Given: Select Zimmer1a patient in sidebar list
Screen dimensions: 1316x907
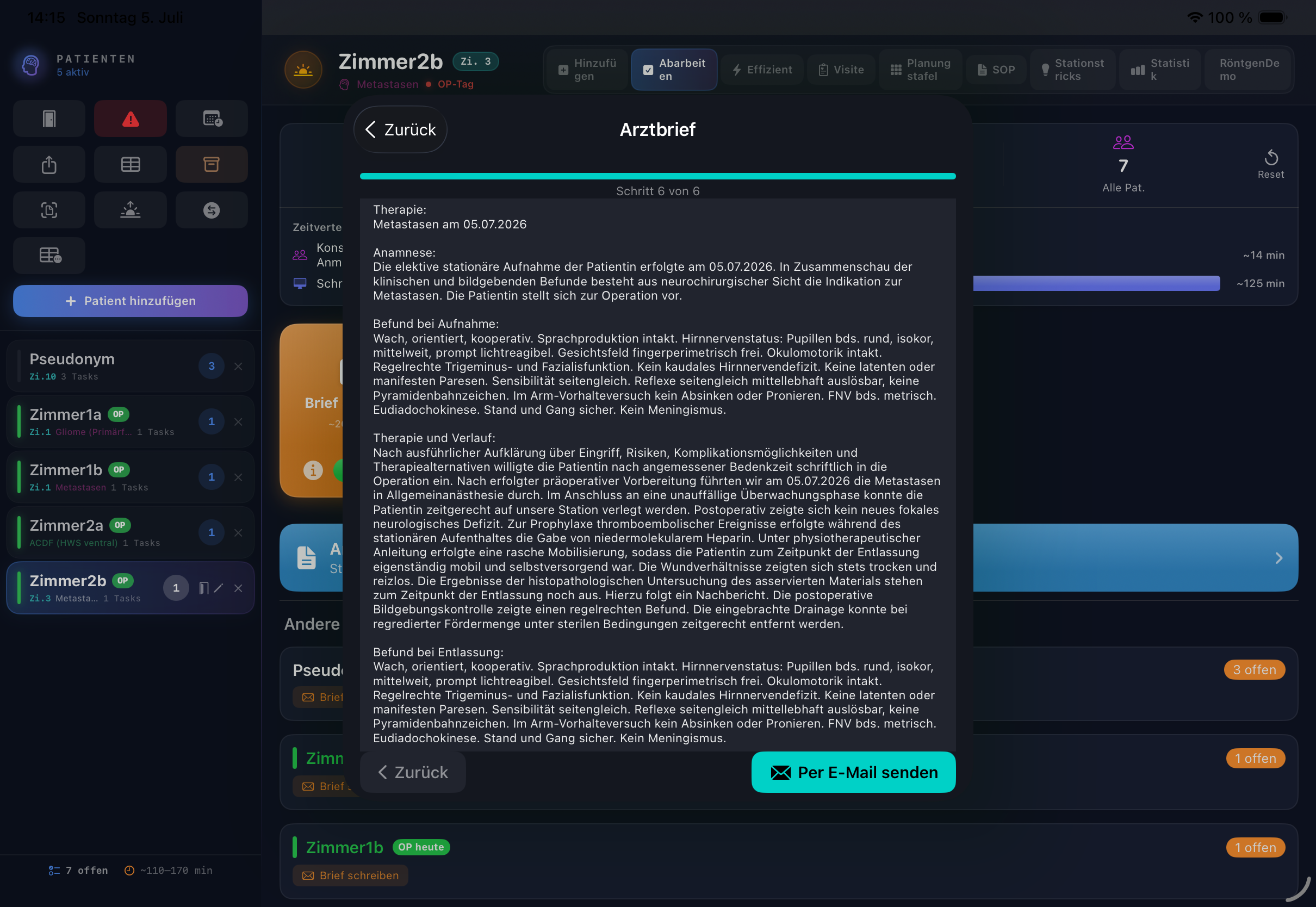Looking at the screenshot, I should (130, 421).
